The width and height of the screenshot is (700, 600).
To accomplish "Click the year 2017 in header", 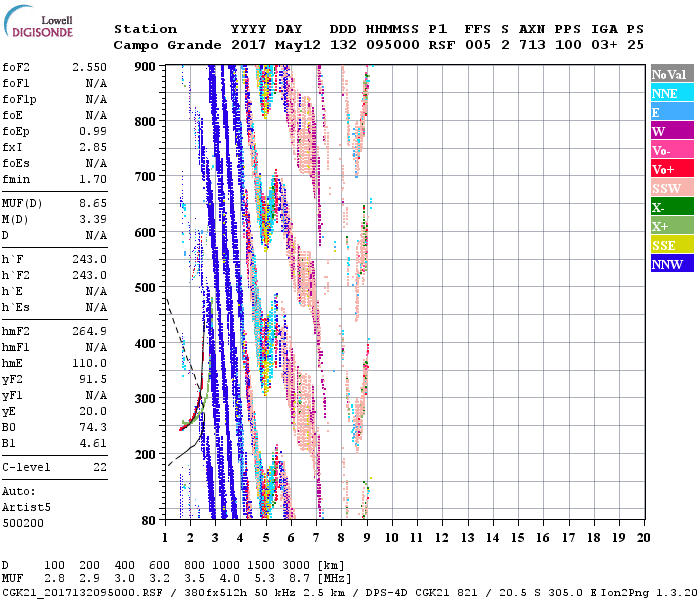I will click(x=248, y=45).
